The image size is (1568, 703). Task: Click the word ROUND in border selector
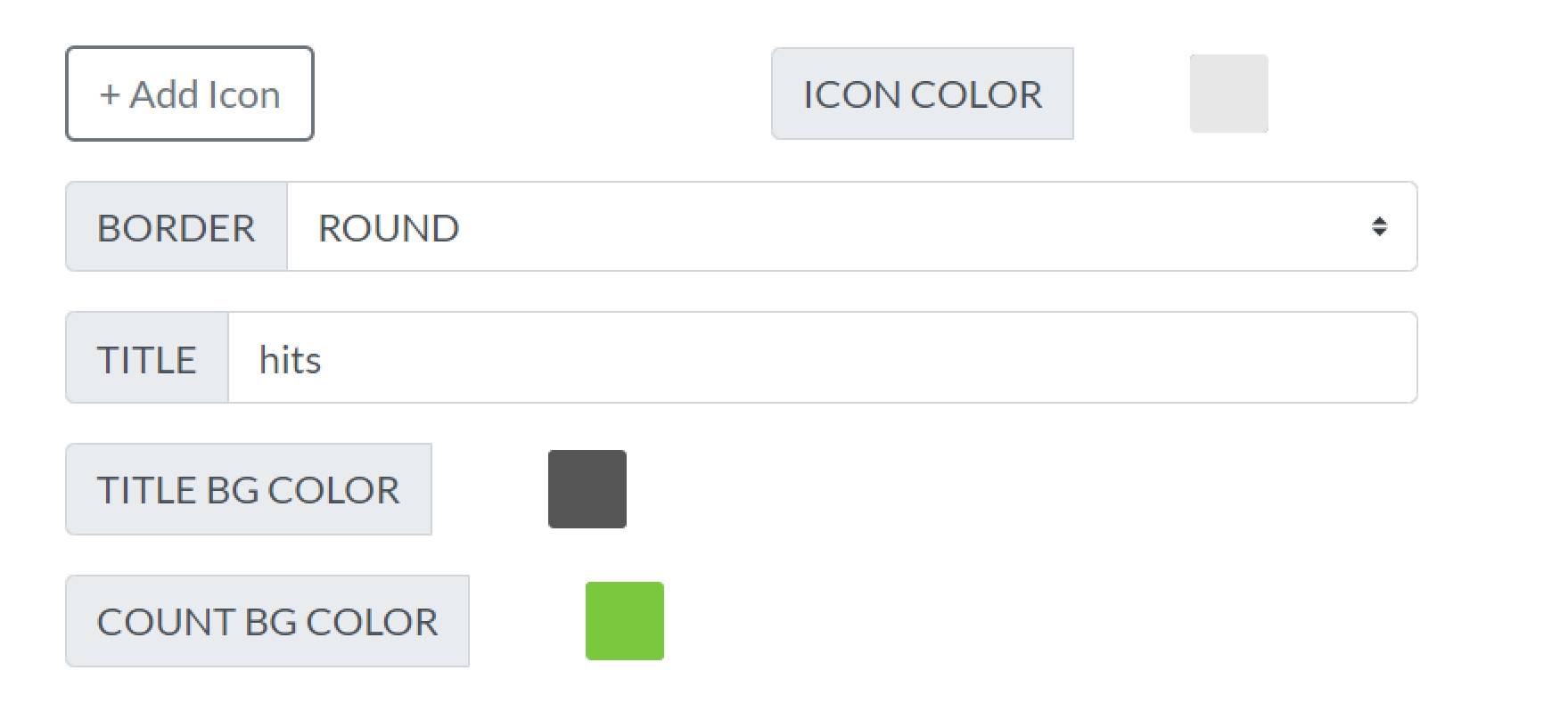[x=389, y=228]
